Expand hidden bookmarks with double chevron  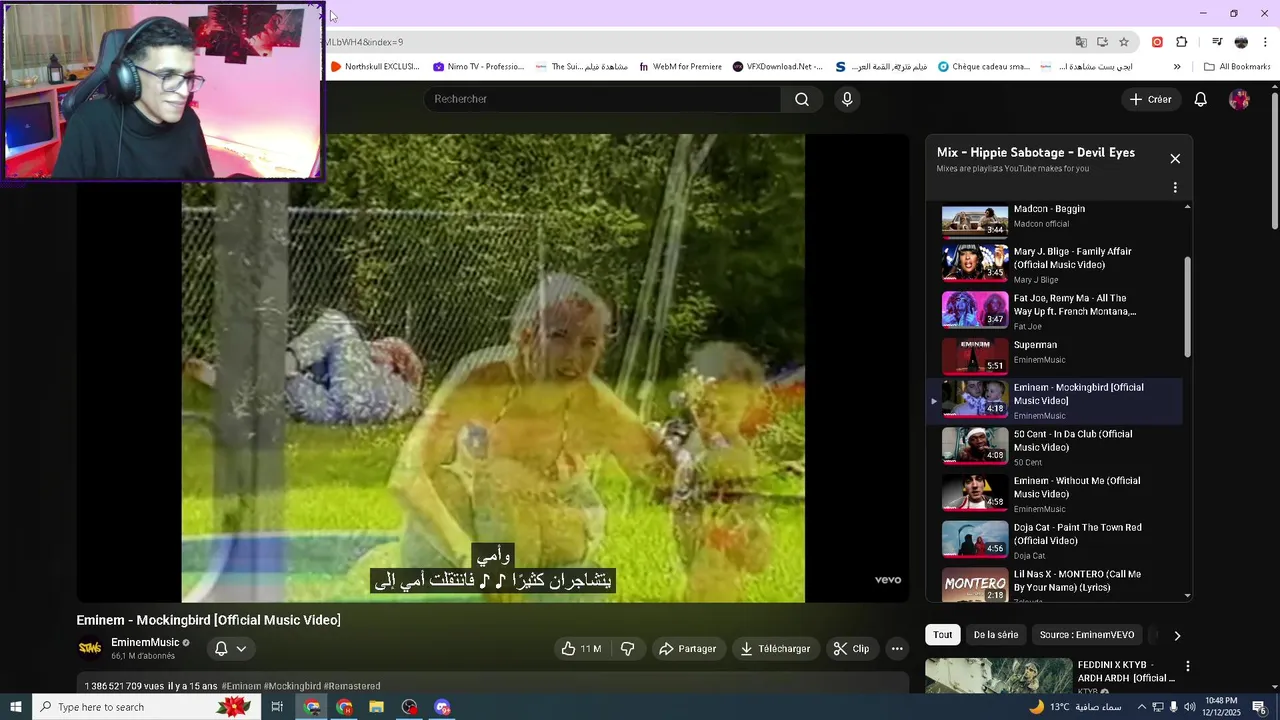point(1177,67)
